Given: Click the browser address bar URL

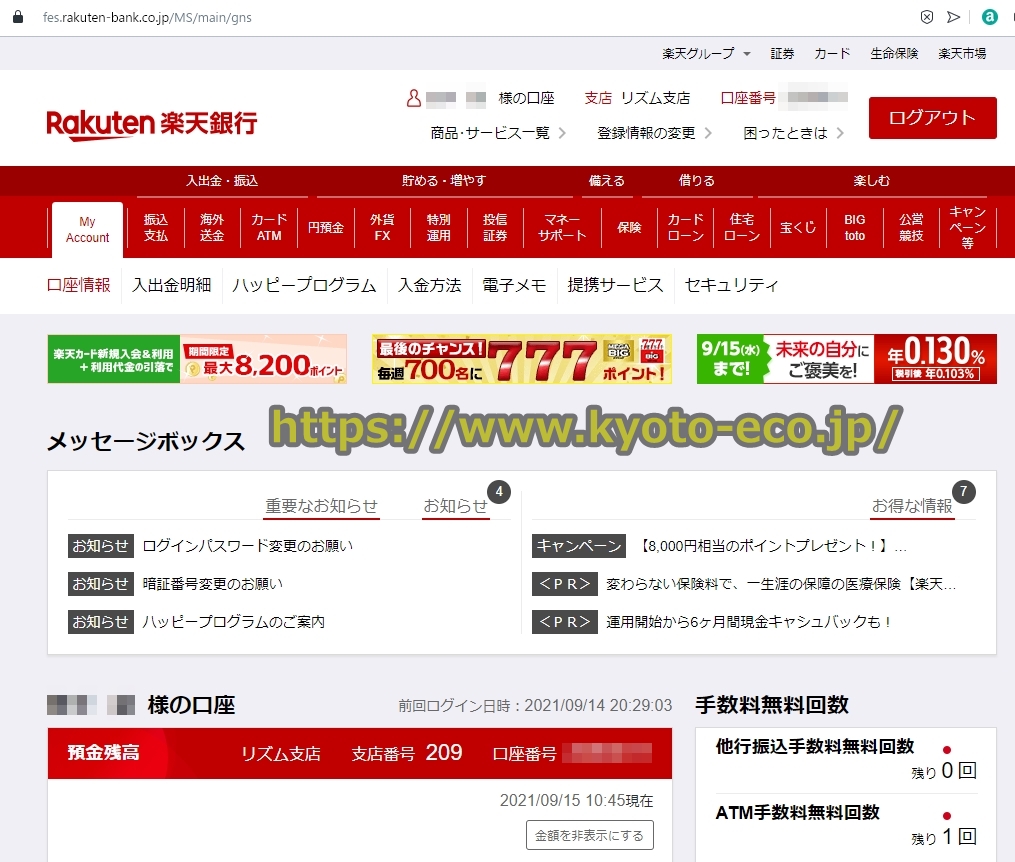Looking at the screenshot, I should click(x=147, y=17).
